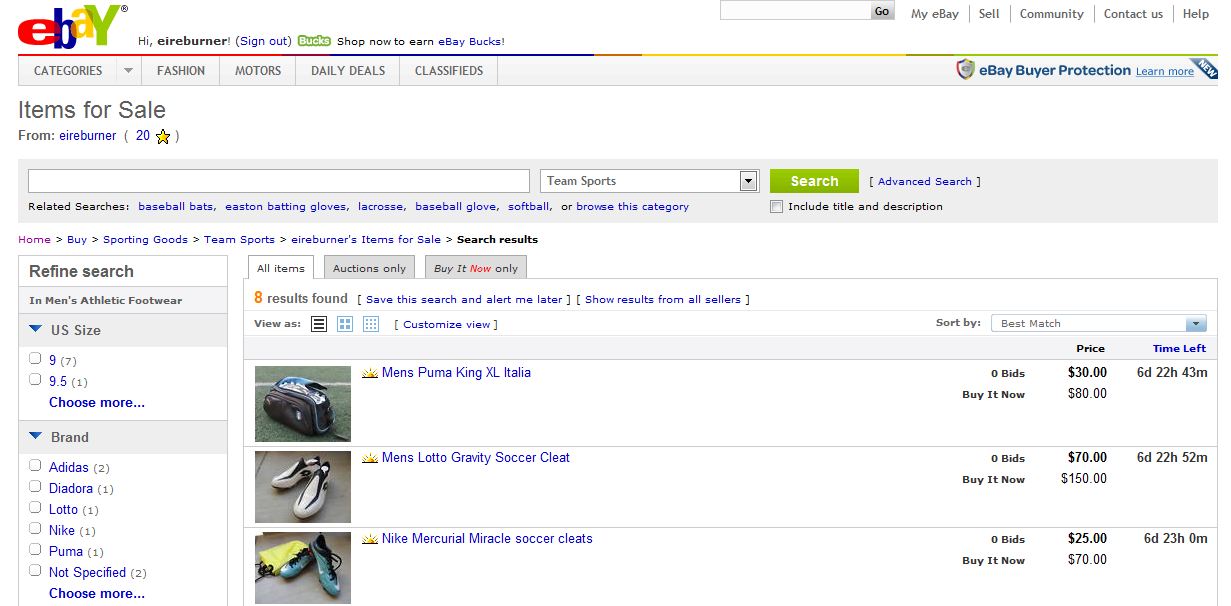Click the eBay logo

72,27
